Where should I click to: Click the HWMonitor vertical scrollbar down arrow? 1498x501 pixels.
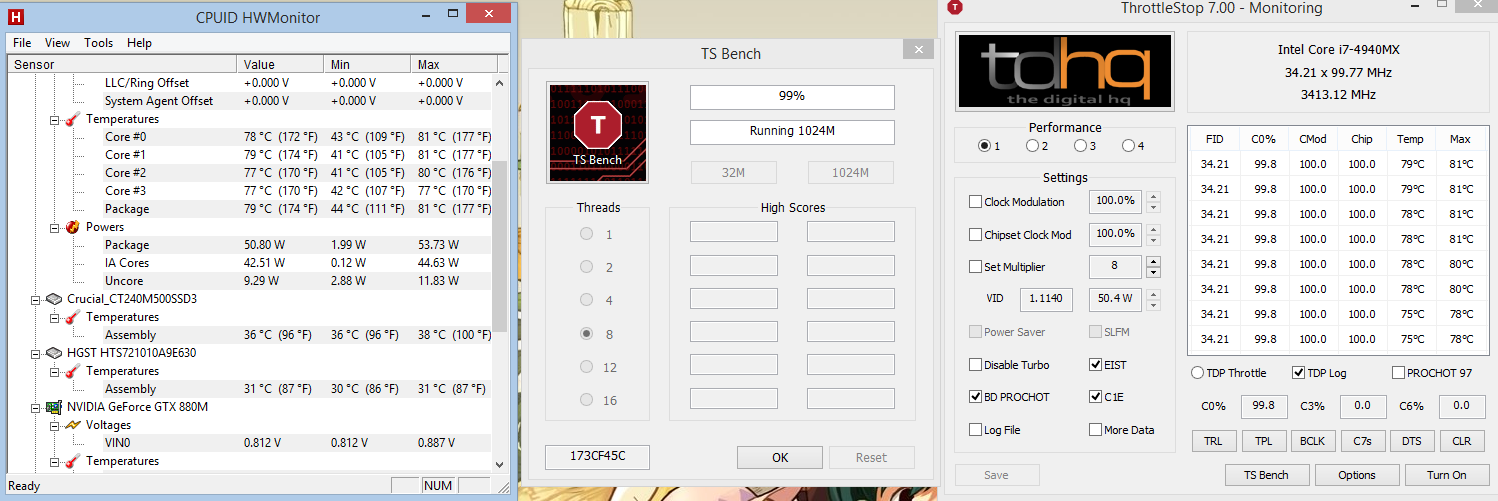point(500,464)
